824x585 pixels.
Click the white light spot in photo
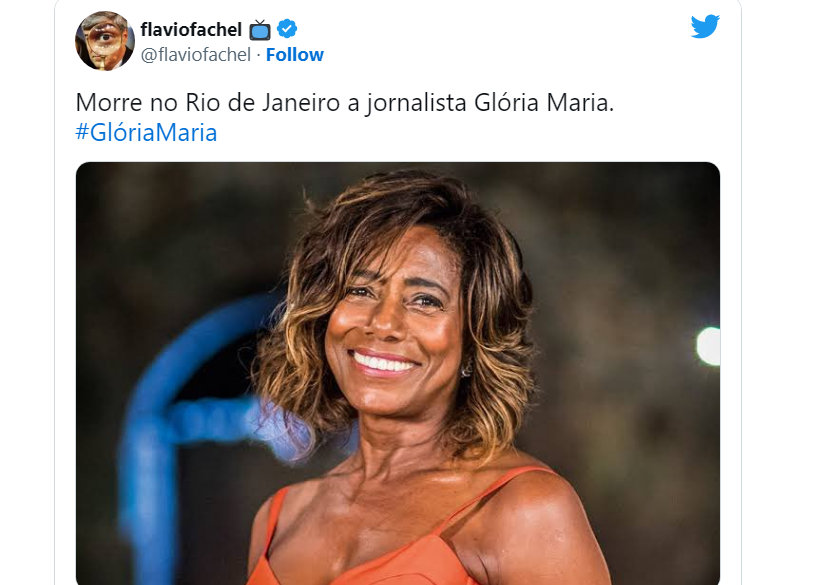[709, 346]
